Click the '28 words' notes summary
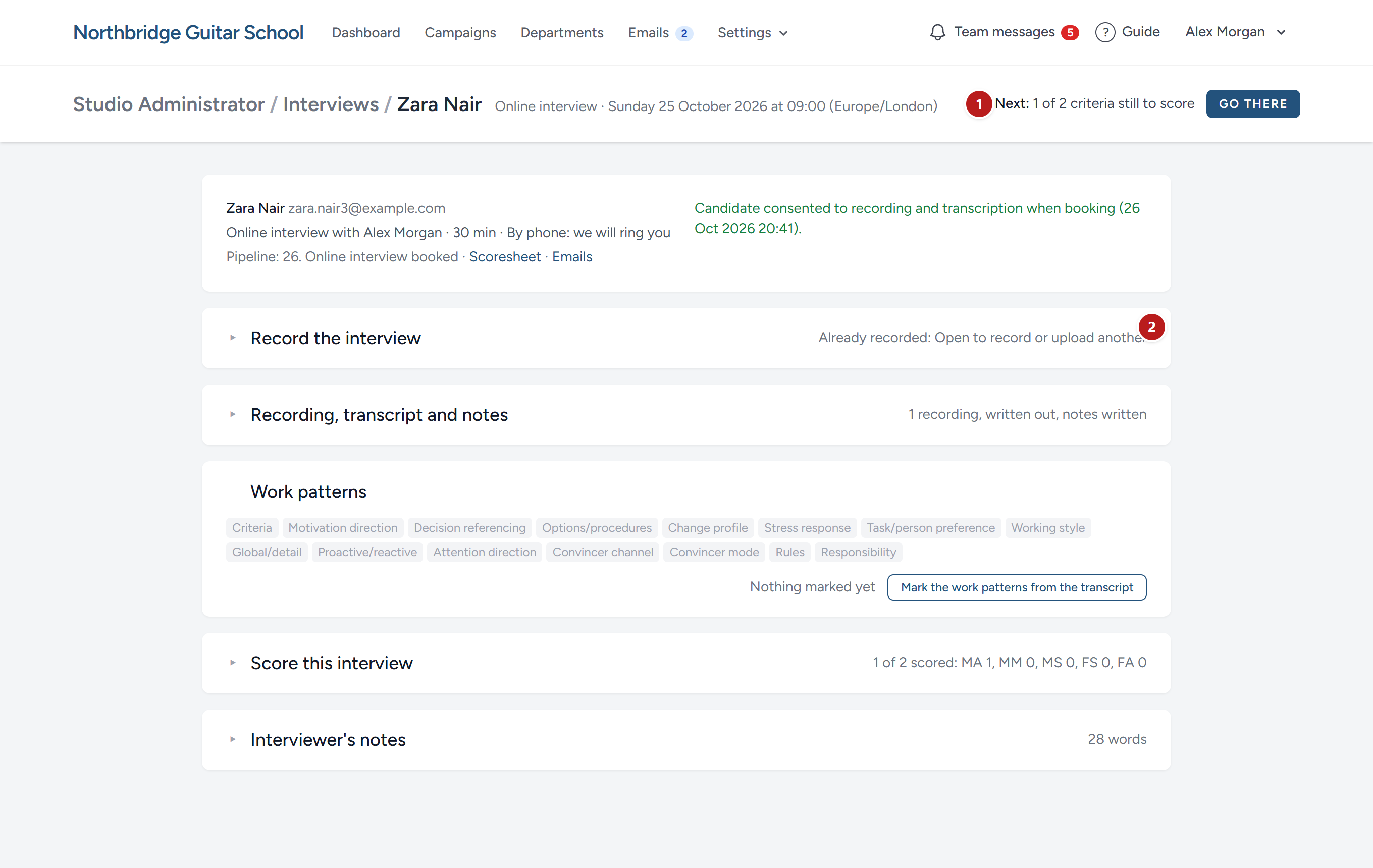 point(1117,739)
